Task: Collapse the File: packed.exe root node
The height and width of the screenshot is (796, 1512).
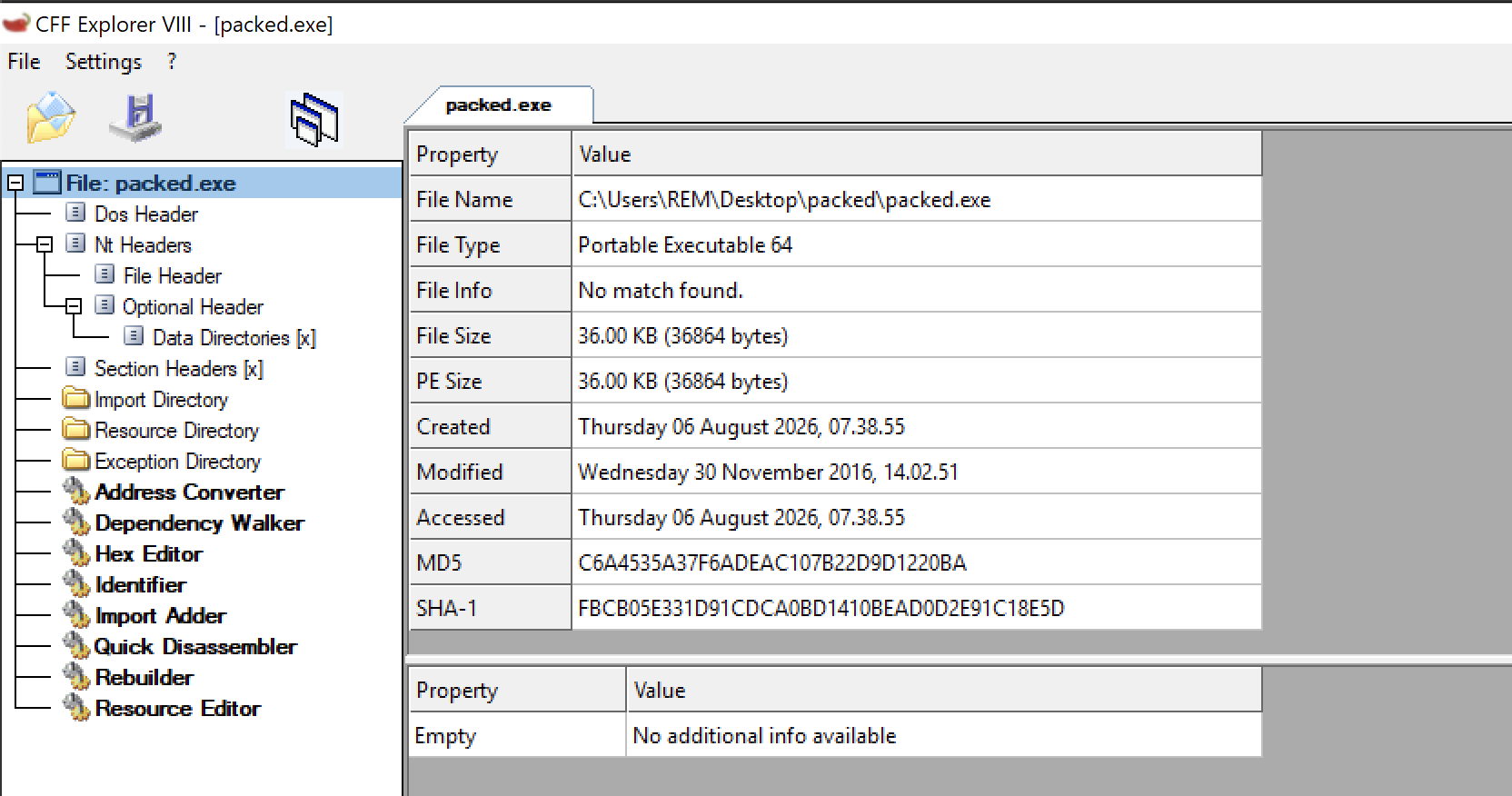Action: click(15, 184)
